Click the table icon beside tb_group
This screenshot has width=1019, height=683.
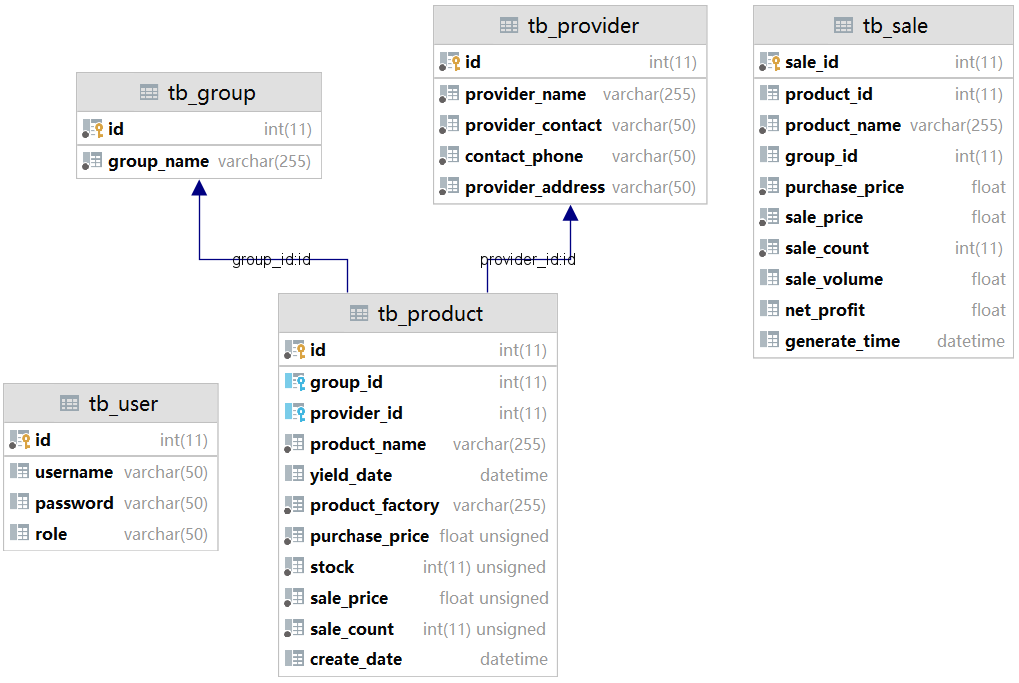coord(149,93)
